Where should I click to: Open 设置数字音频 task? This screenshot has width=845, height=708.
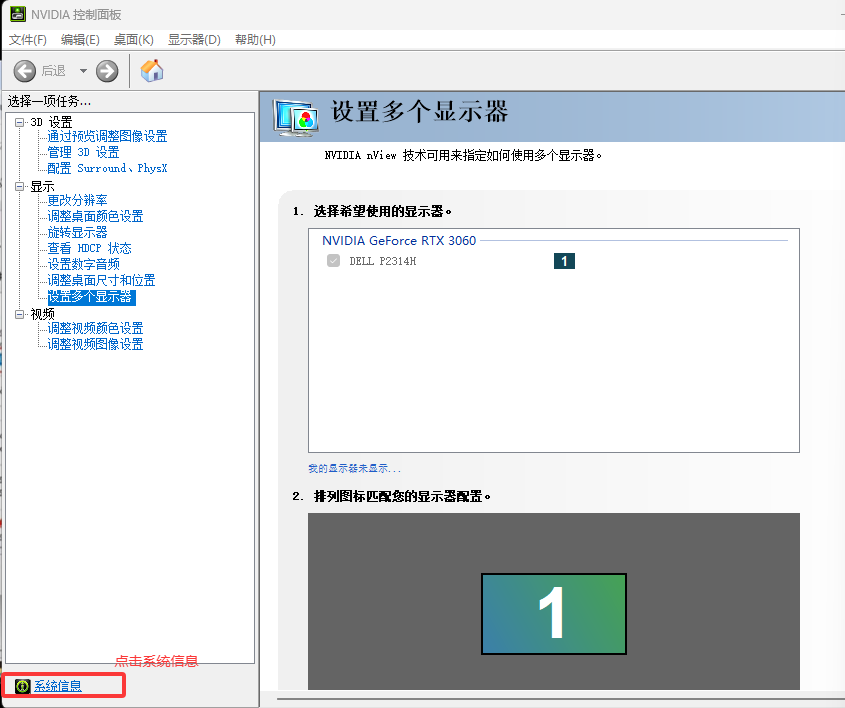(x=84, y=265)
